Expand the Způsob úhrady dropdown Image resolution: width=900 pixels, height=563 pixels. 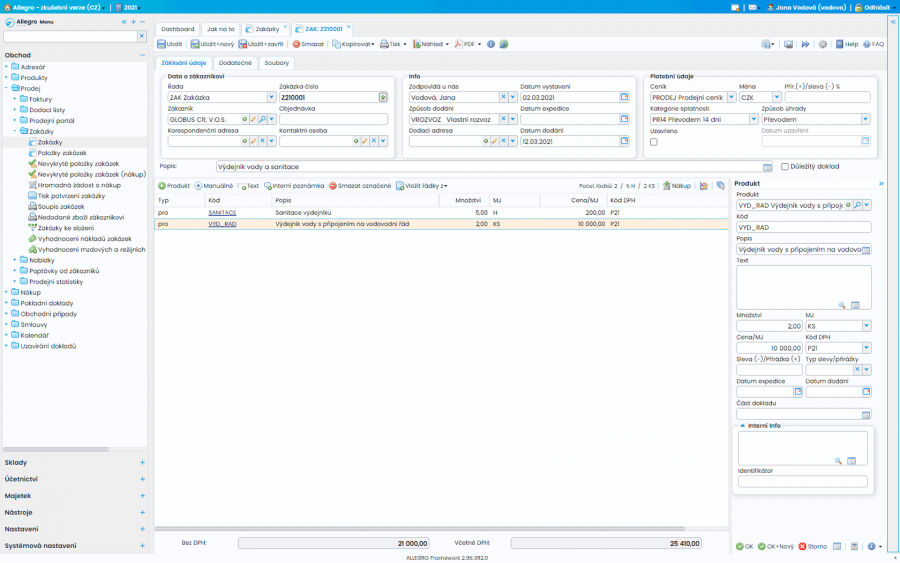(865, 119)
